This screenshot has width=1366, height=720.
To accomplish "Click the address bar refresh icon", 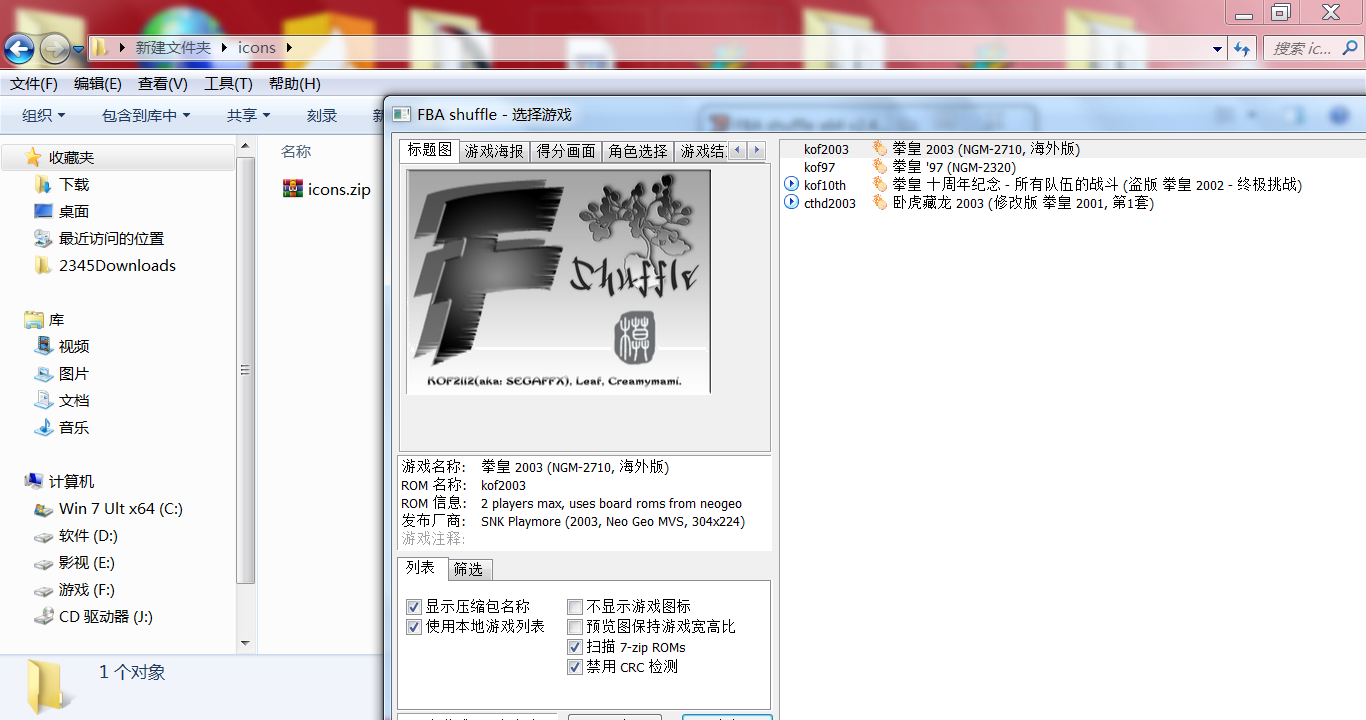I will coord(1242,48).
